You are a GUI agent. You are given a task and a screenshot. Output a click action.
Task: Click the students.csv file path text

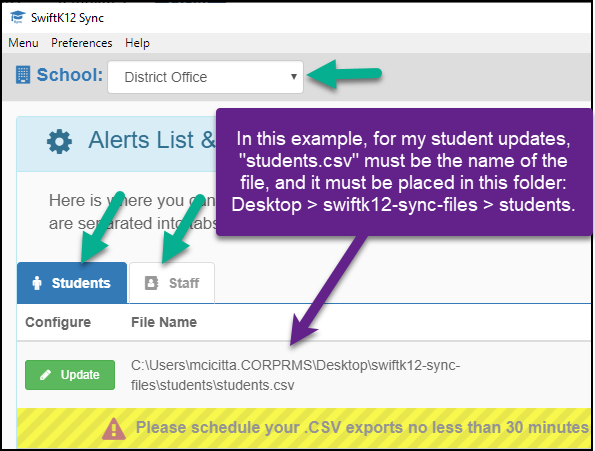coord(296,375)
